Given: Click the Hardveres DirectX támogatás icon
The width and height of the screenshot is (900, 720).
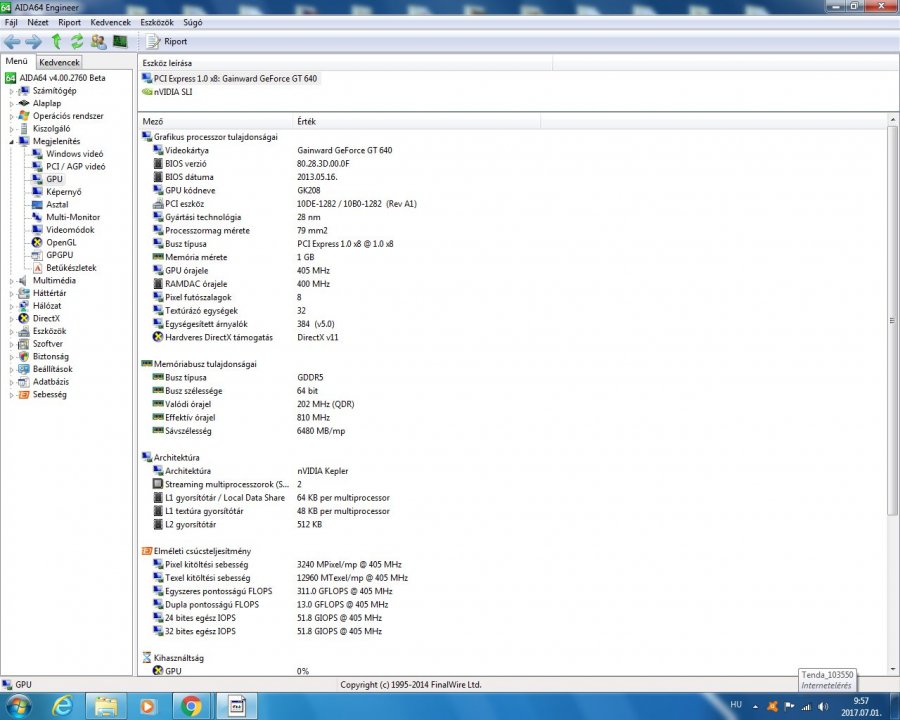Looking at the screenshot, I should (x=158, y=337).
